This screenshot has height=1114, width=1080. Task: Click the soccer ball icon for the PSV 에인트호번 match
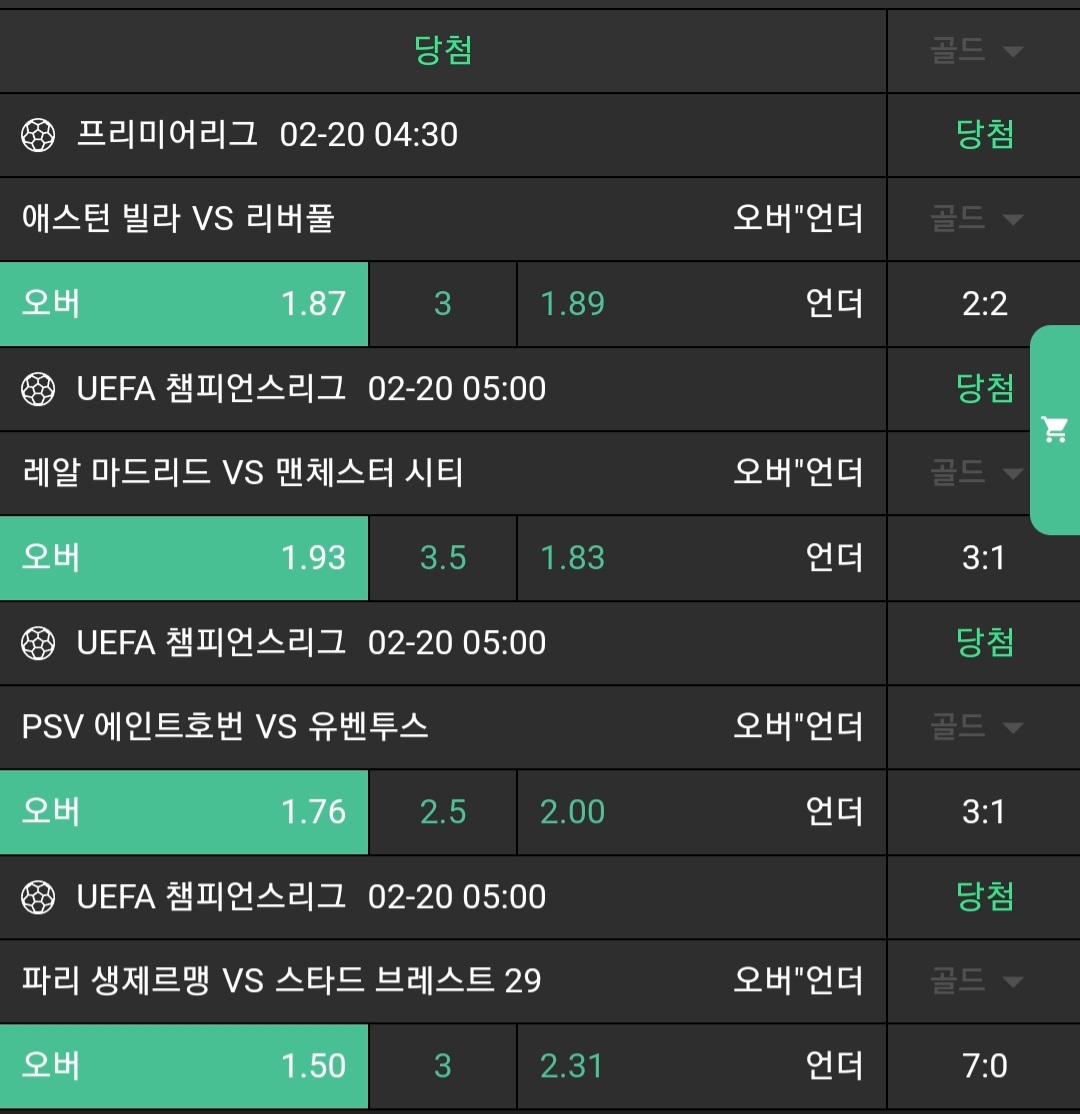coord(38,643)
